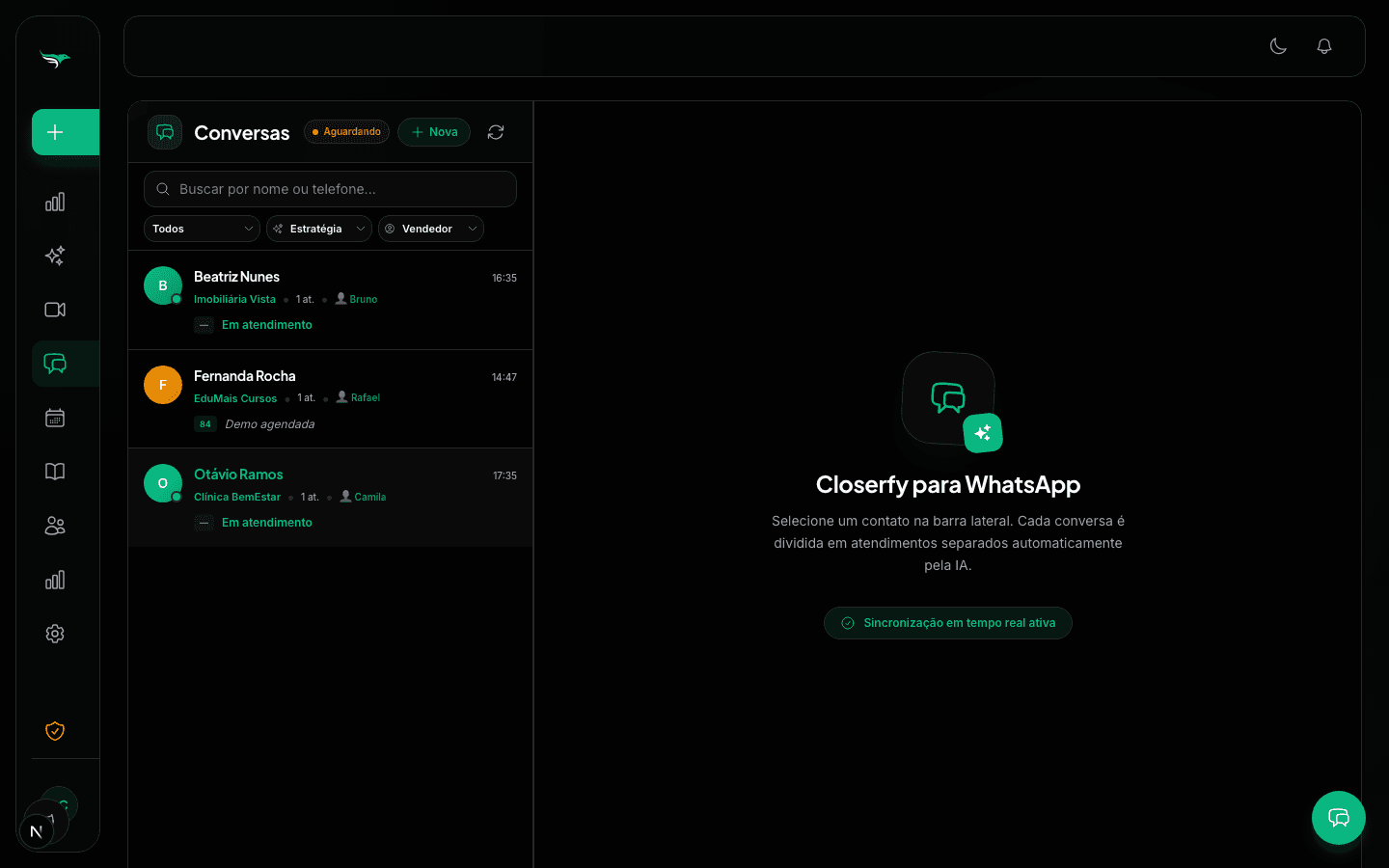Screen dimensions: 1389x868
Task: Open settings gear in sidebar
Action: coord(55,634)
